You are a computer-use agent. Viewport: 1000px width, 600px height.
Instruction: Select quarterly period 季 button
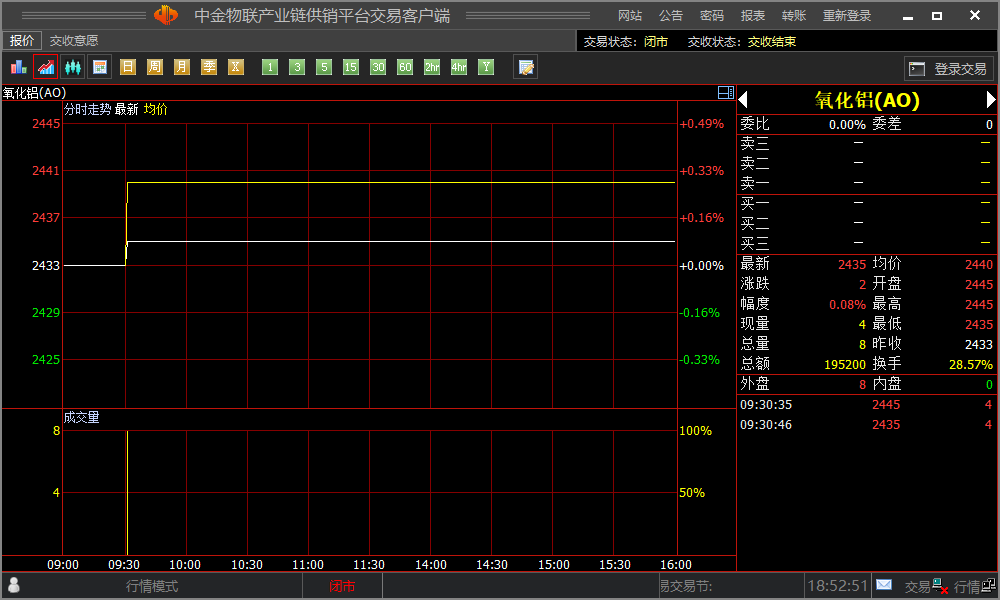[209, 67]
